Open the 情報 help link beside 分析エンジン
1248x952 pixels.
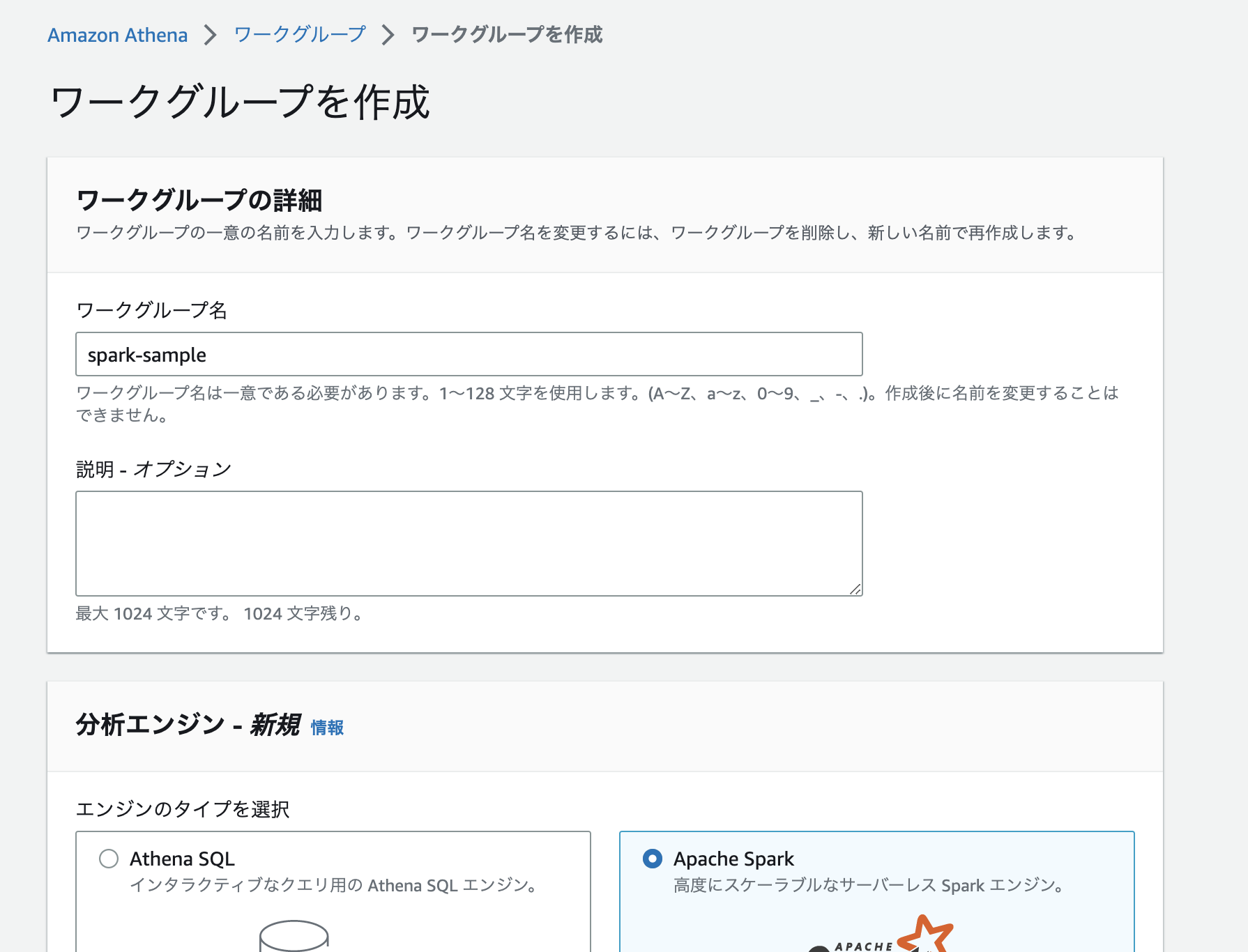(327, 729)
